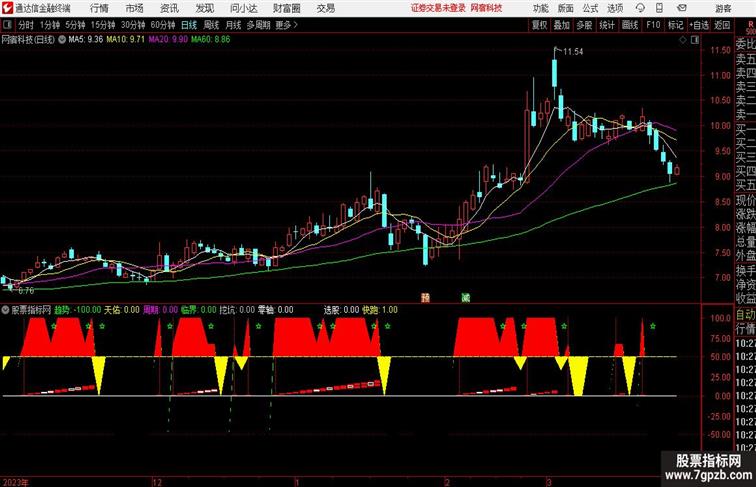This screenshot has height=487, width=756.
Task: Switch to 60分钟 period
Action: point(163,25)
